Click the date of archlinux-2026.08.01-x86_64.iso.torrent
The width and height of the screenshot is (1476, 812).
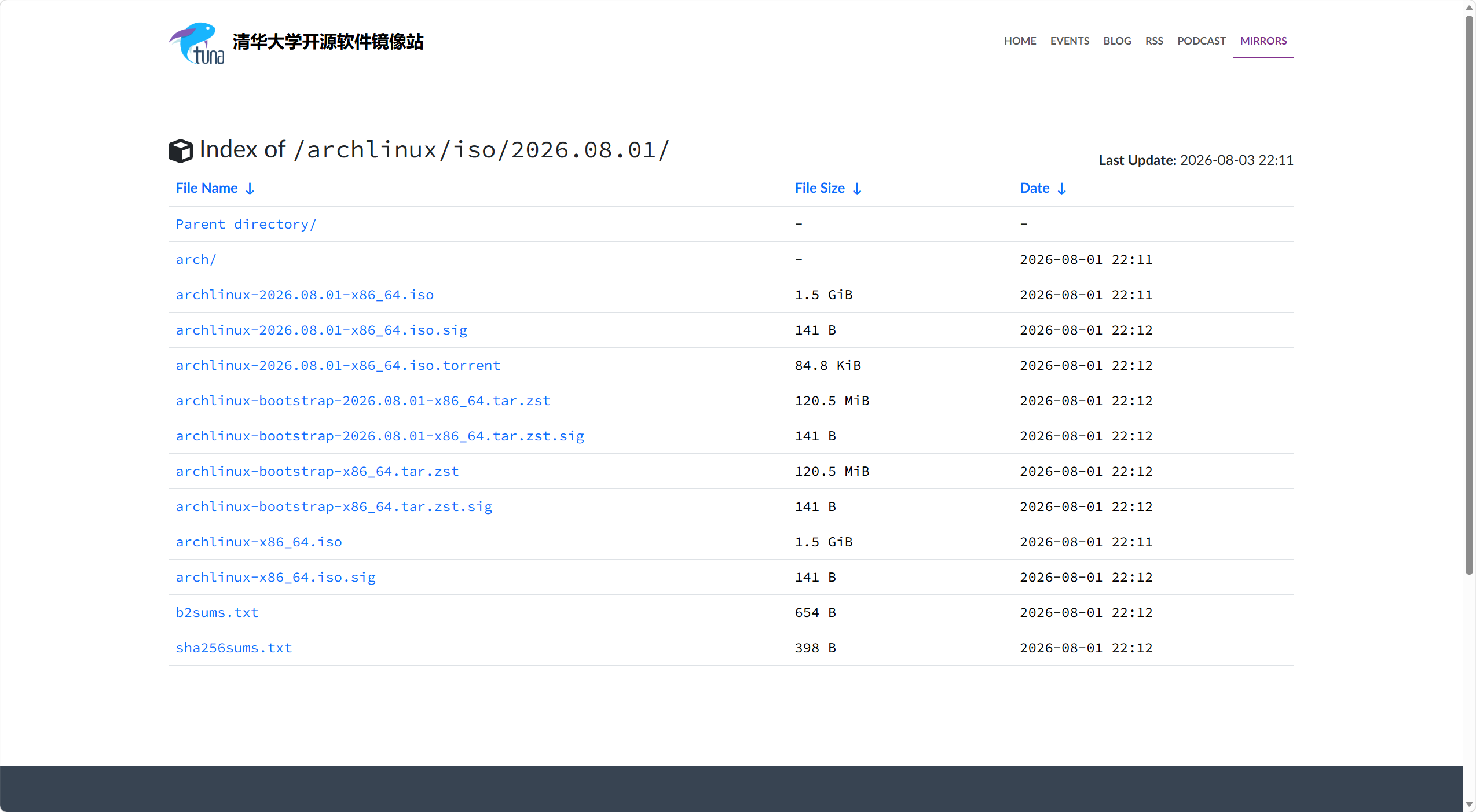coord(1086,365)
